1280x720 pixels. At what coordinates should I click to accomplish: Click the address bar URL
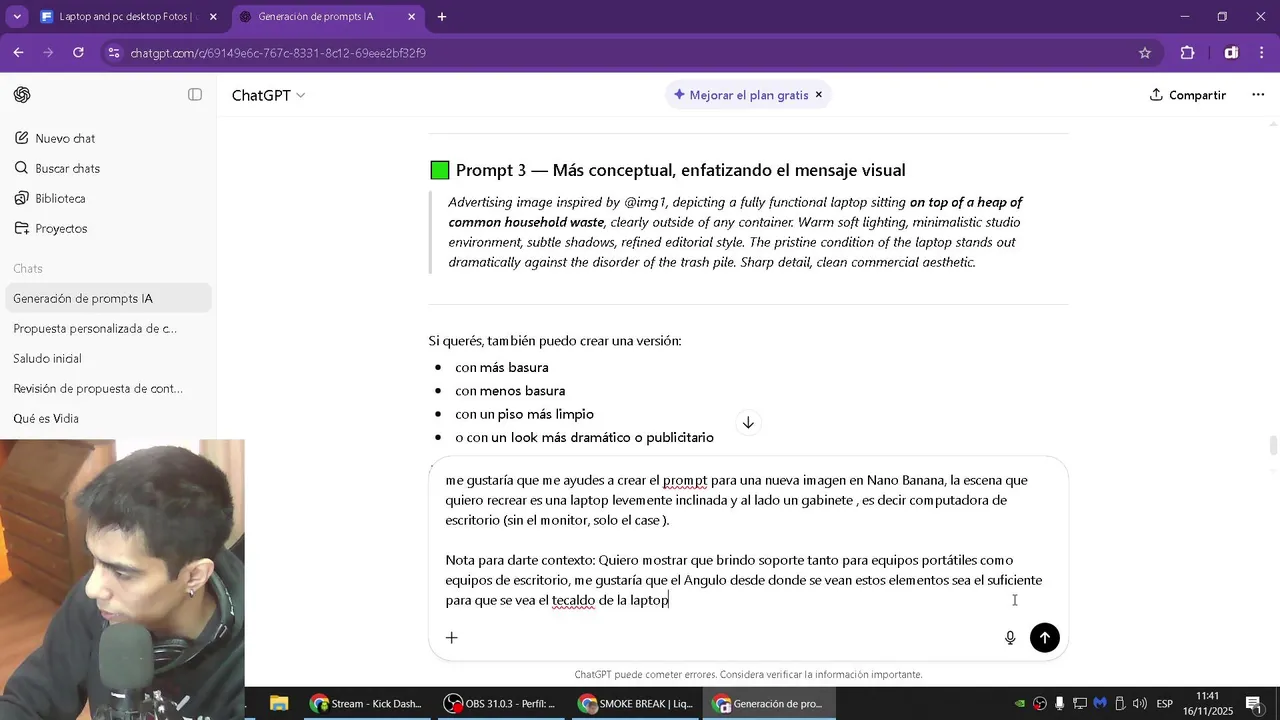(x=278, y=53)
